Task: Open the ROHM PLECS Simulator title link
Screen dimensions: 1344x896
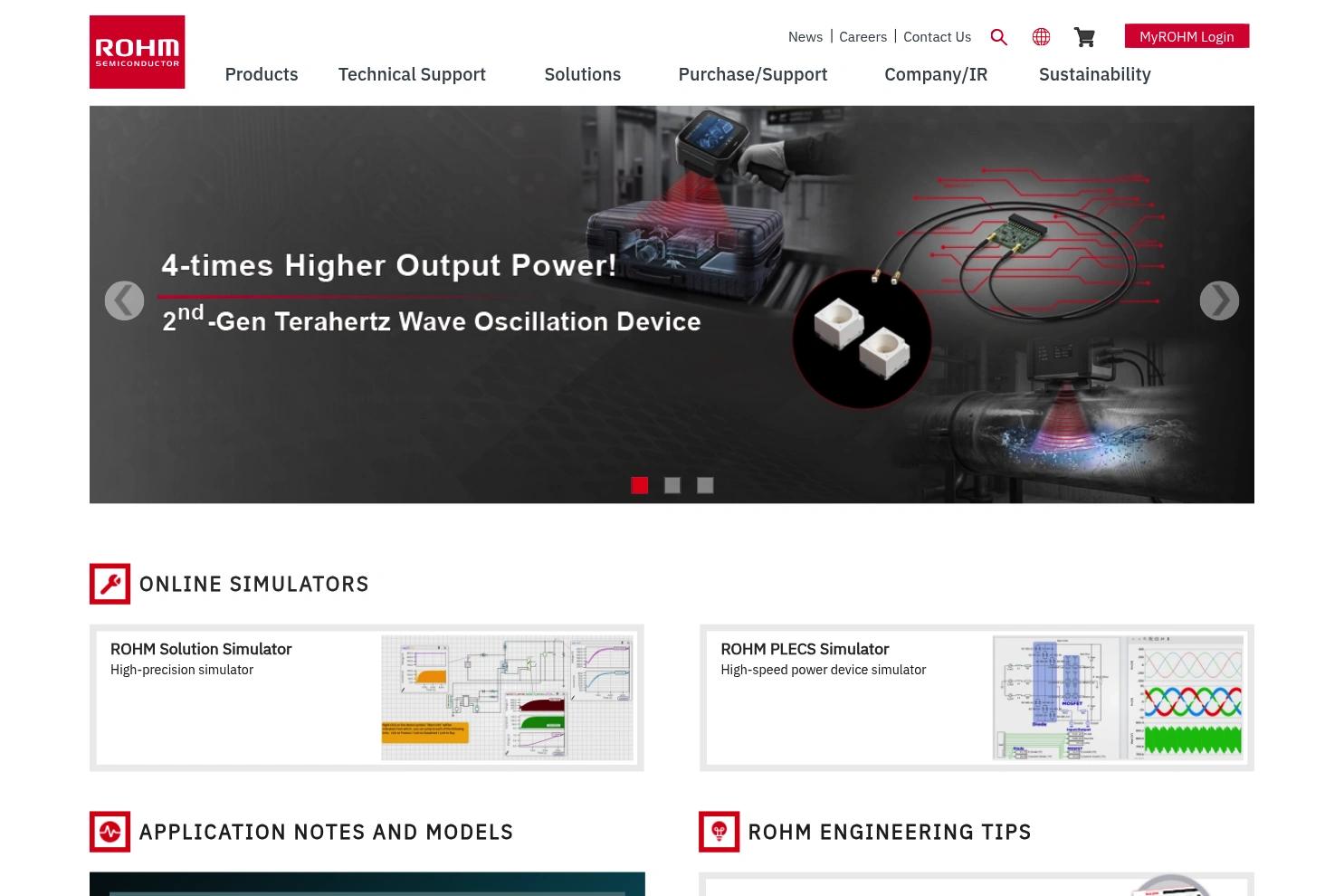Action: [805, 649]
